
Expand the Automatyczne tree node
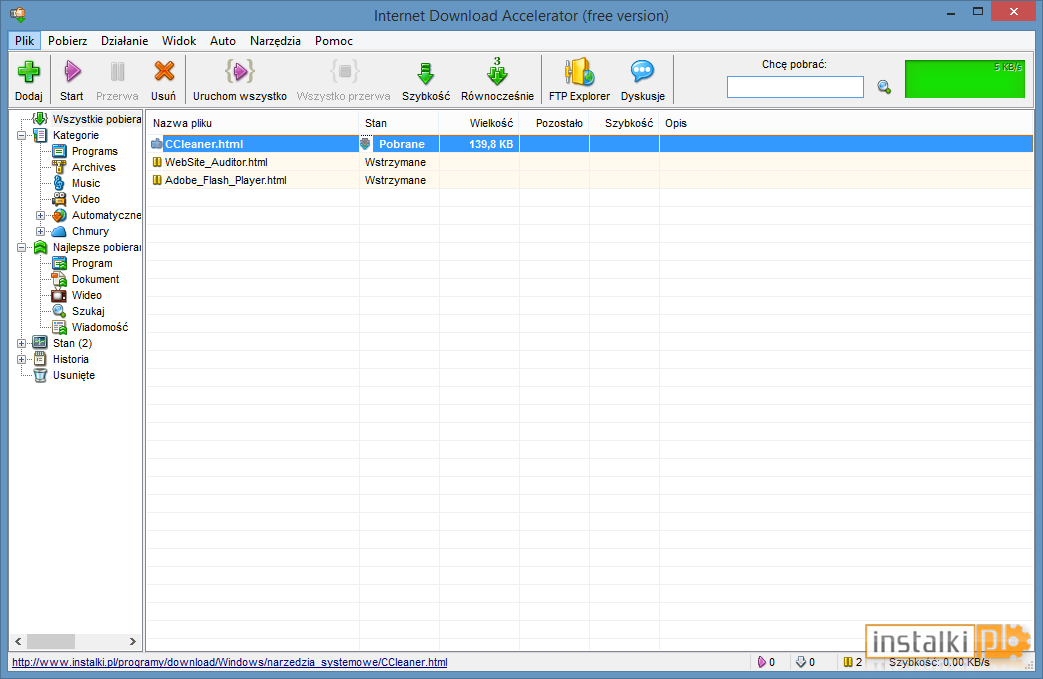pos(41,215)
